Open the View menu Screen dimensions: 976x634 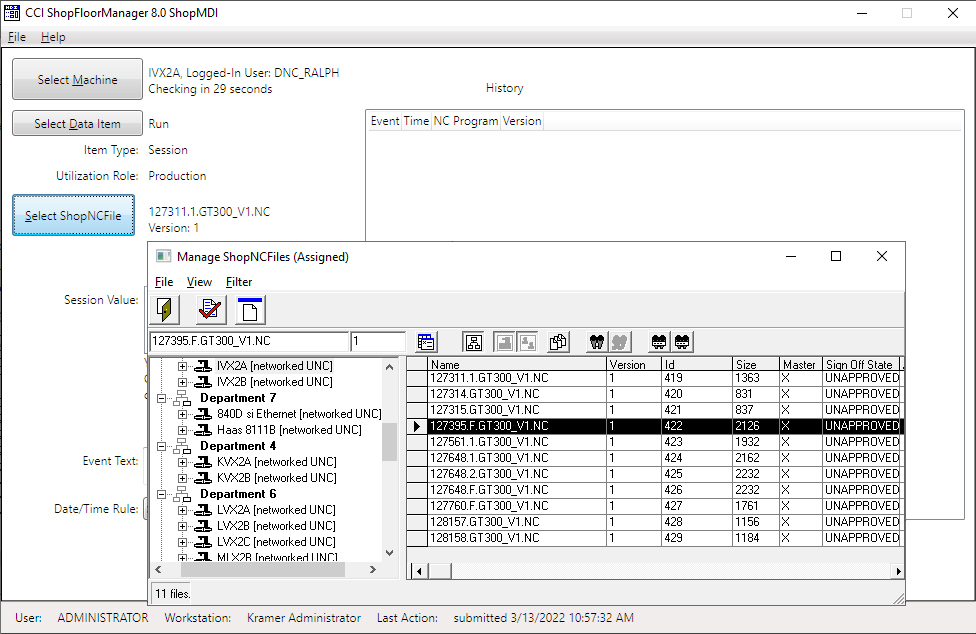[199, 282]
